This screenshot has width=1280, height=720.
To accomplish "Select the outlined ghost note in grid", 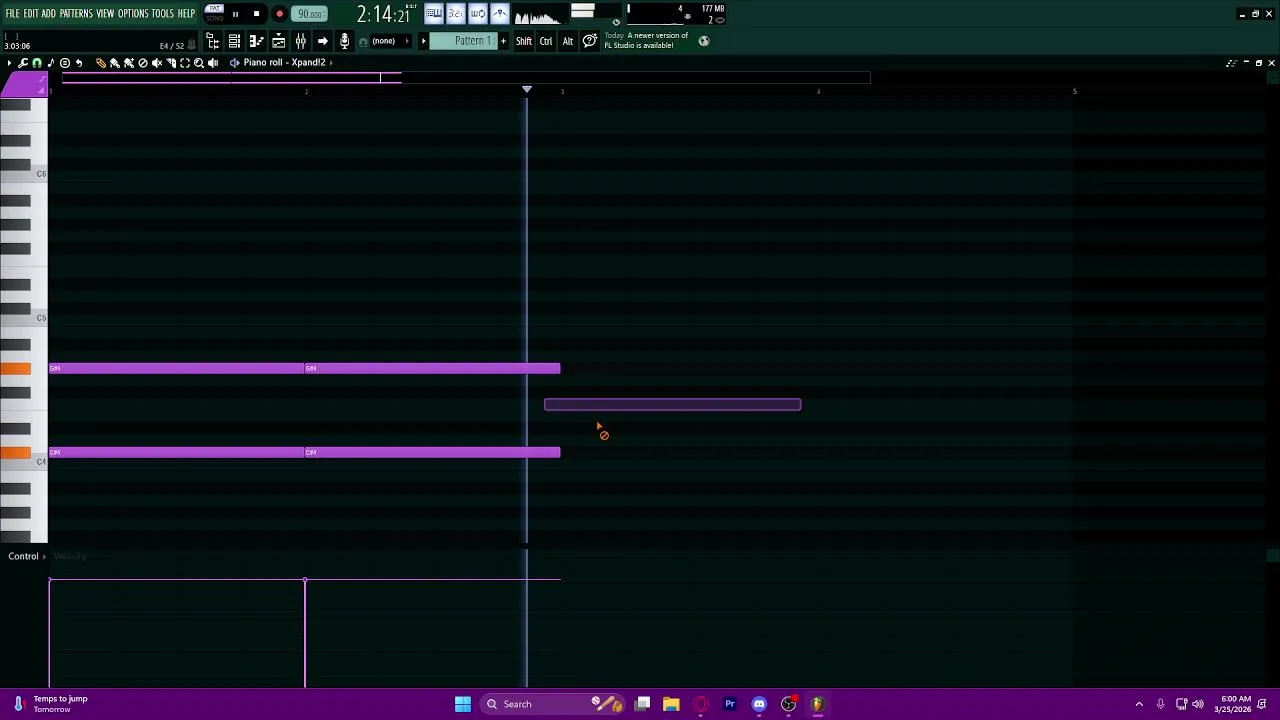I will click(672, 404).
